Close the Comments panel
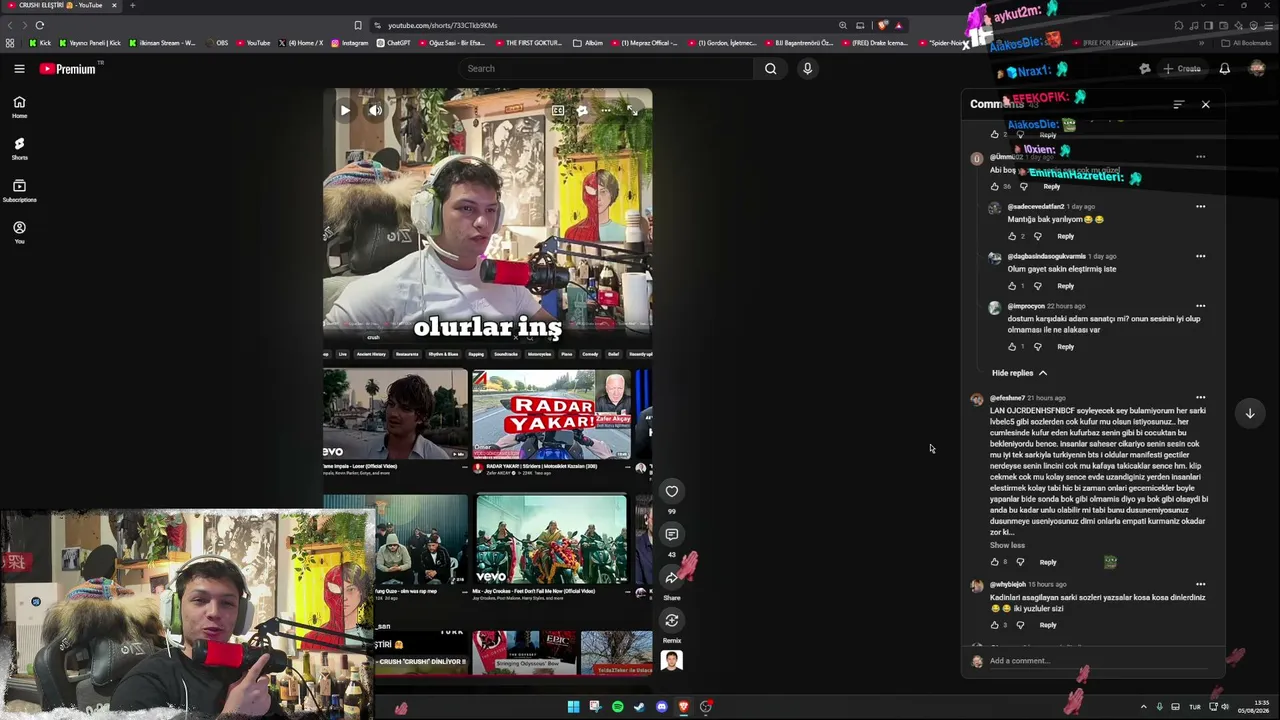This screenshot has width=1280, height=720. point(1205,104)
